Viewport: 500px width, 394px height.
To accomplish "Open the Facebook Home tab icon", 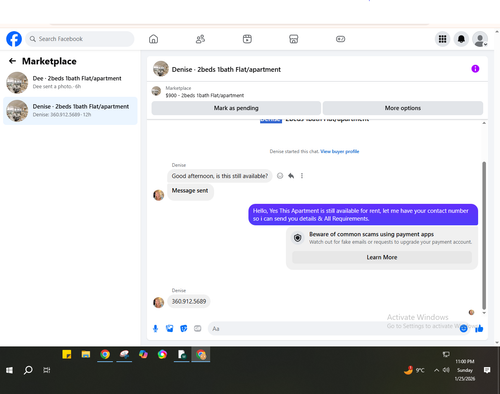I will [153, 39].
